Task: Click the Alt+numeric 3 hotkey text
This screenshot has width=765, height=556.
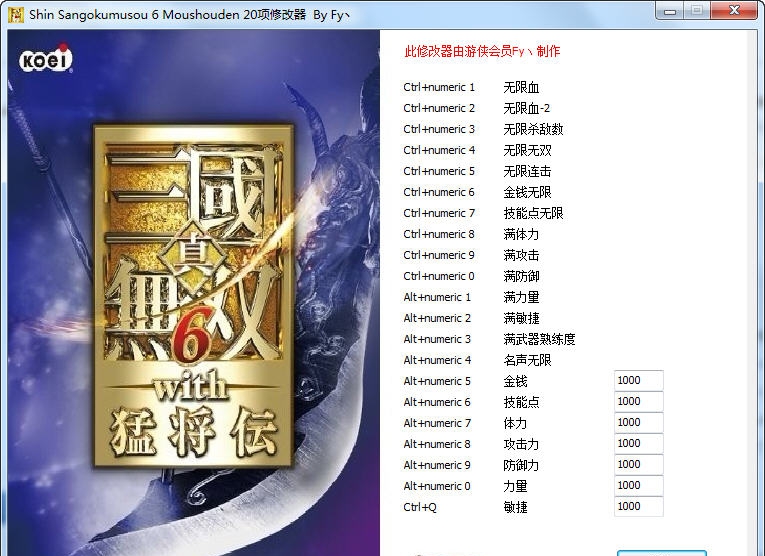Action: [437, 339]
